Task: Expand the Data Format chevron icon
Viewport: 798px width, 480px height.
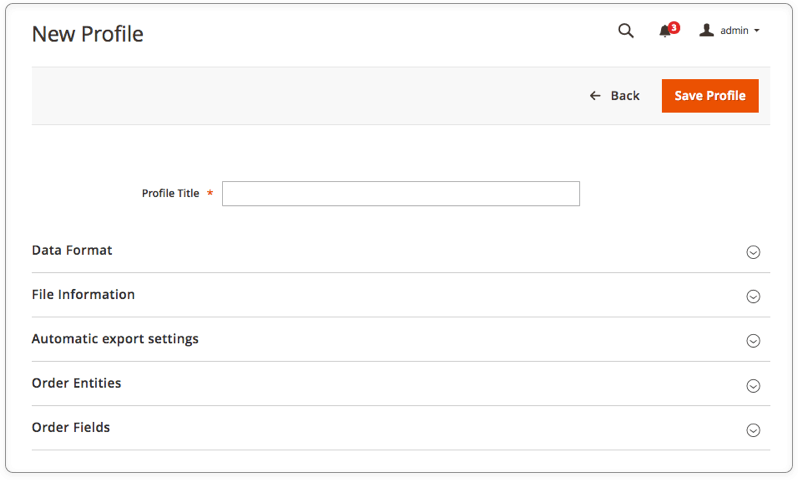Action: pos(753,252)
